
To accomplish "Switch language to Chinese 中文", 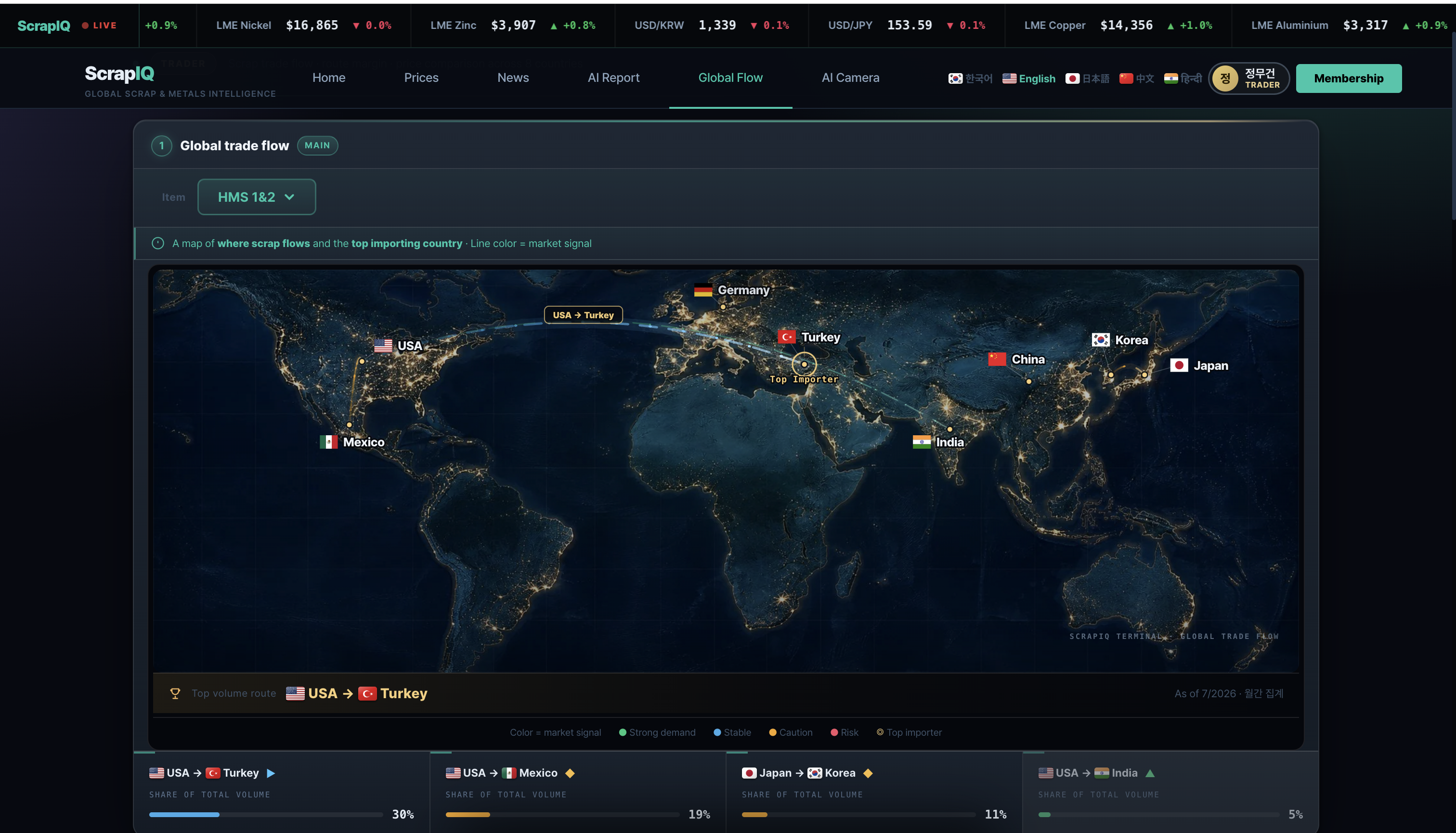I will (1137, 78).
